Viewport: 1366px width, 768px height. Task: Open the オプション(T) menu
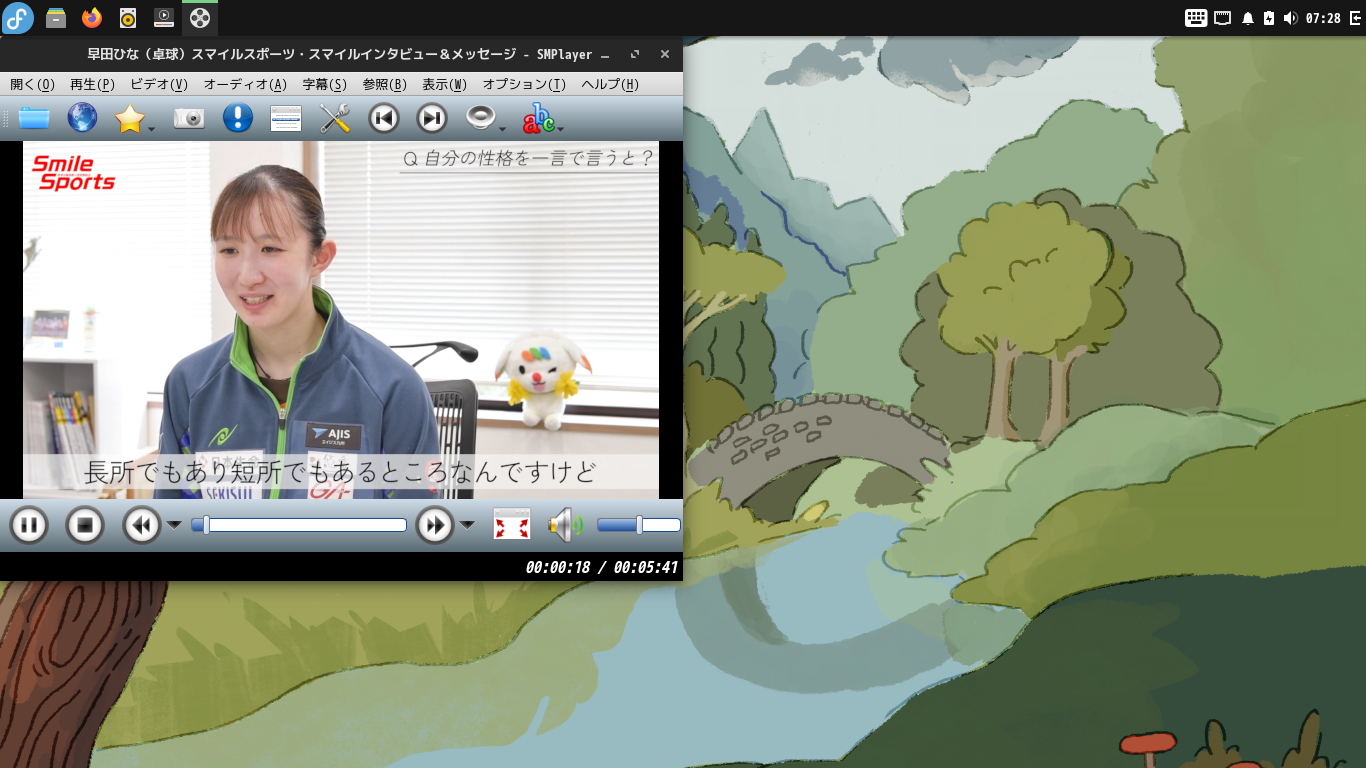pos(525,85)
